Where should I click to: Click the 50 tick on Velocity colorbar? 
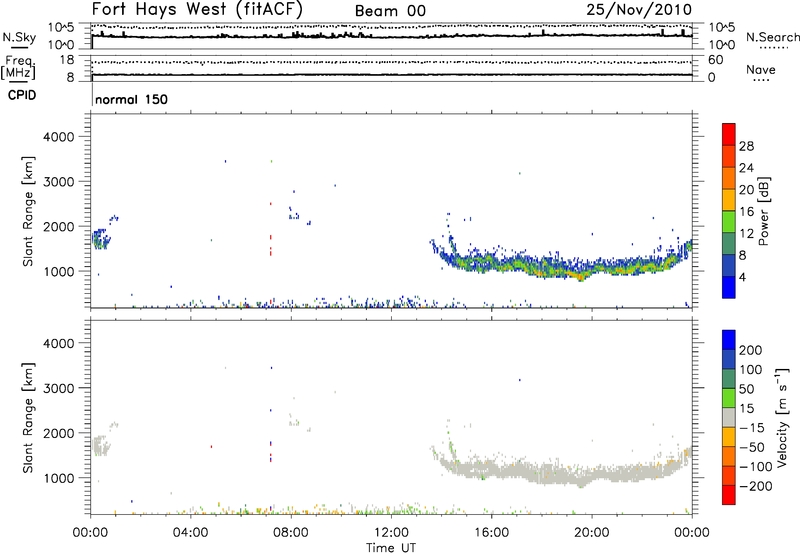tap(746, 389)
